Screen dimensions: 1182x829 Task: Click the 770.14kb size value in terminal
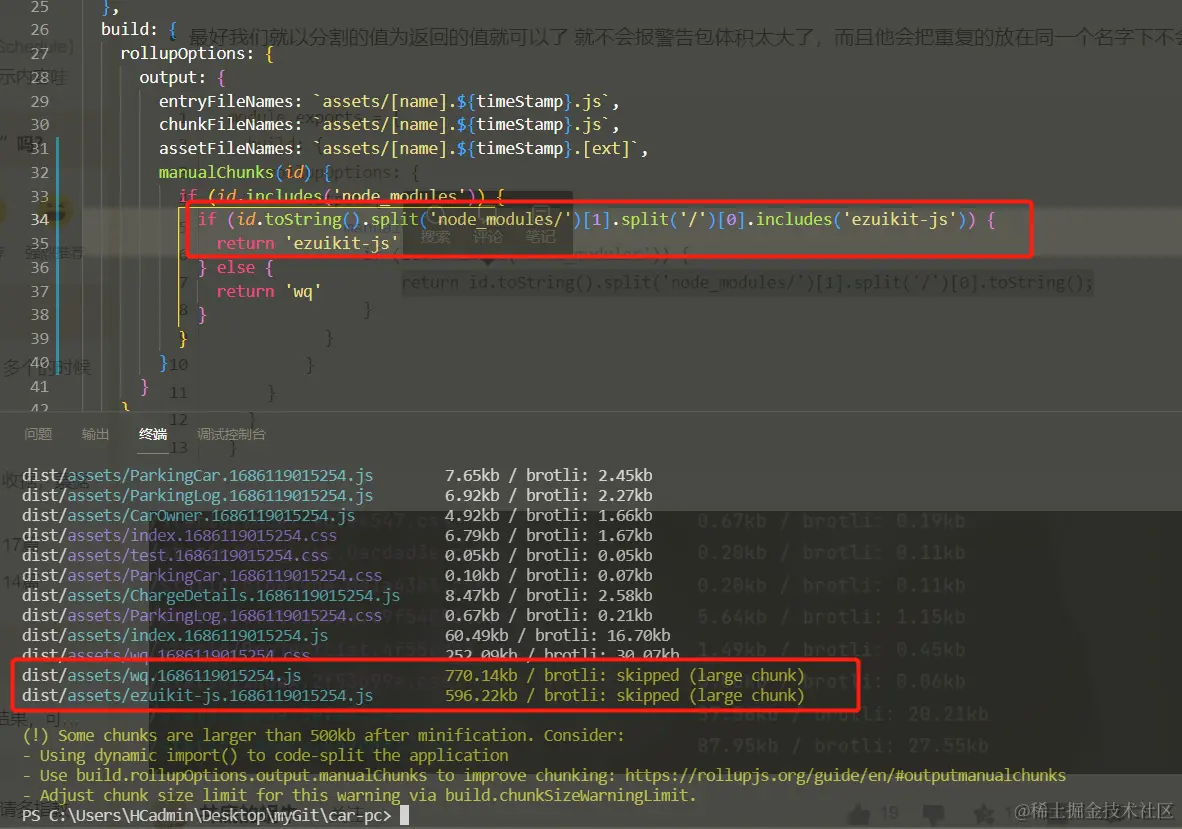(x=481, y=675)
